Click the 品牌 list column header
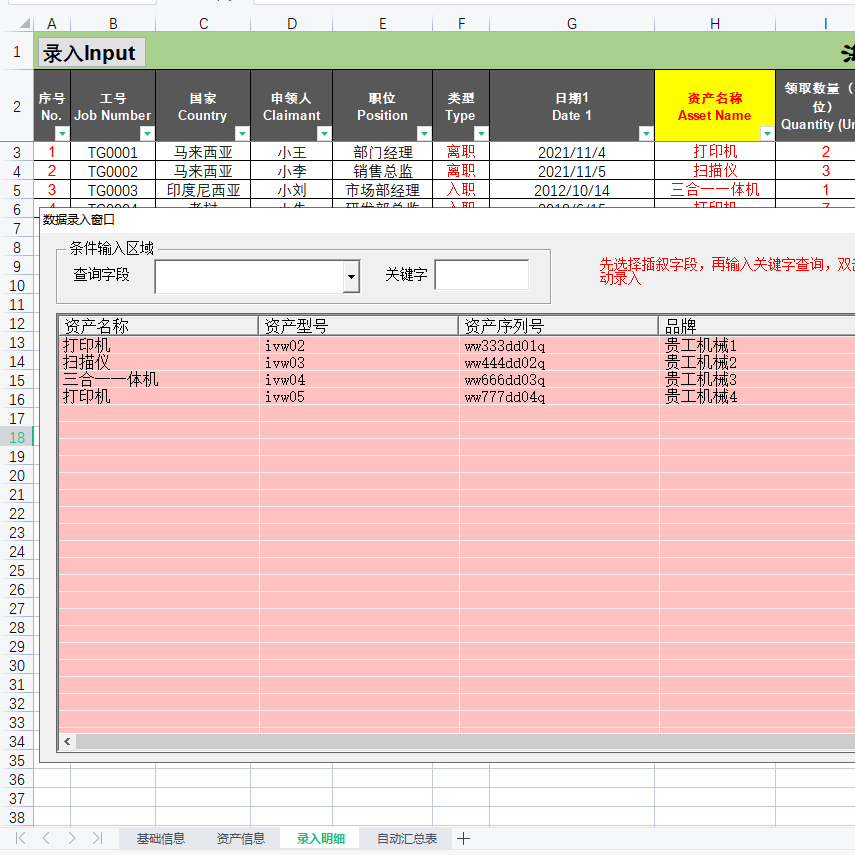The image size is (855, 855). pos(757,326)
